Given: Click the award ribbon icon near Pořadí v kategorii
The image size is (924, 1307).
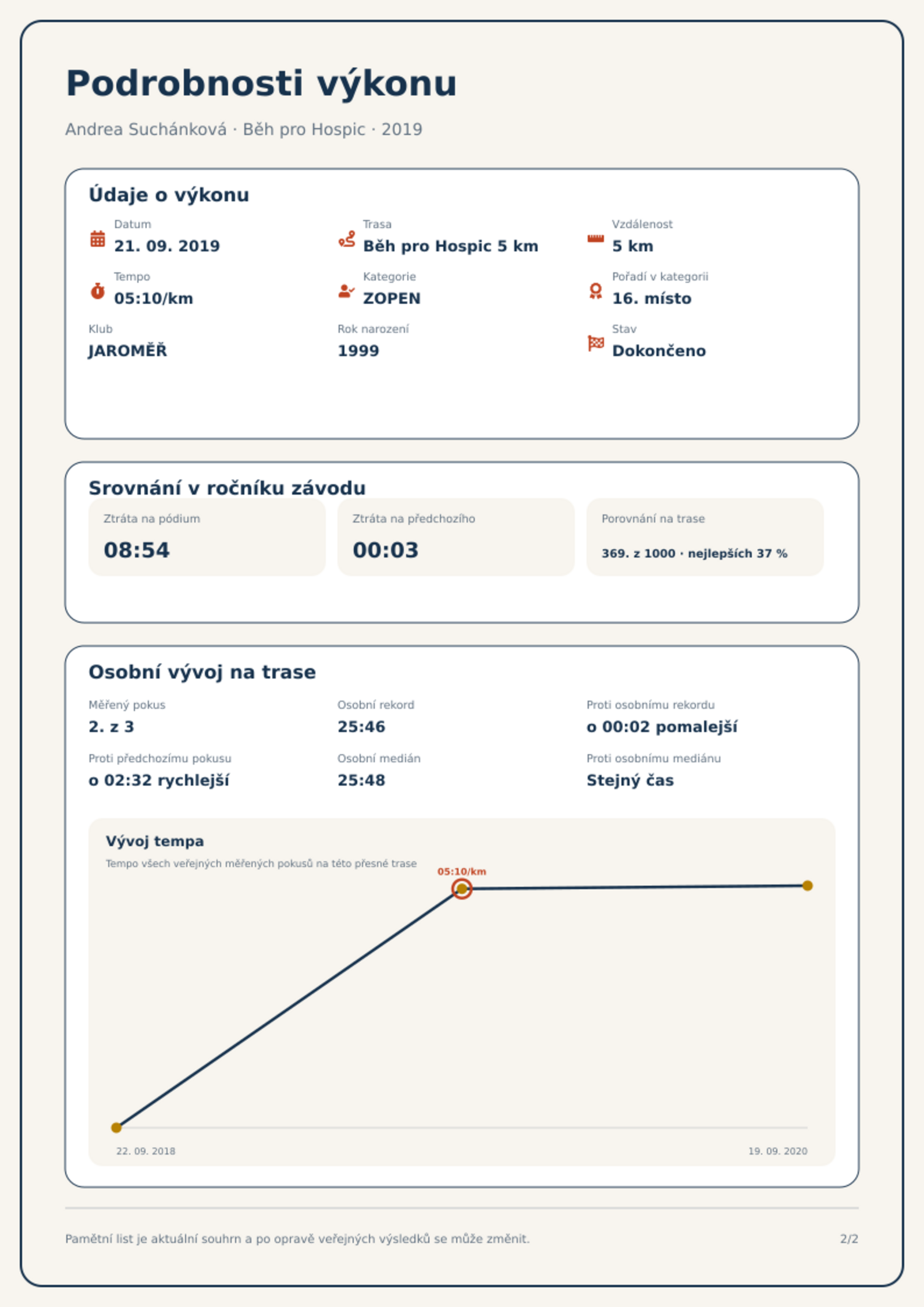Looking at the screenshot, I should (595, 291).
